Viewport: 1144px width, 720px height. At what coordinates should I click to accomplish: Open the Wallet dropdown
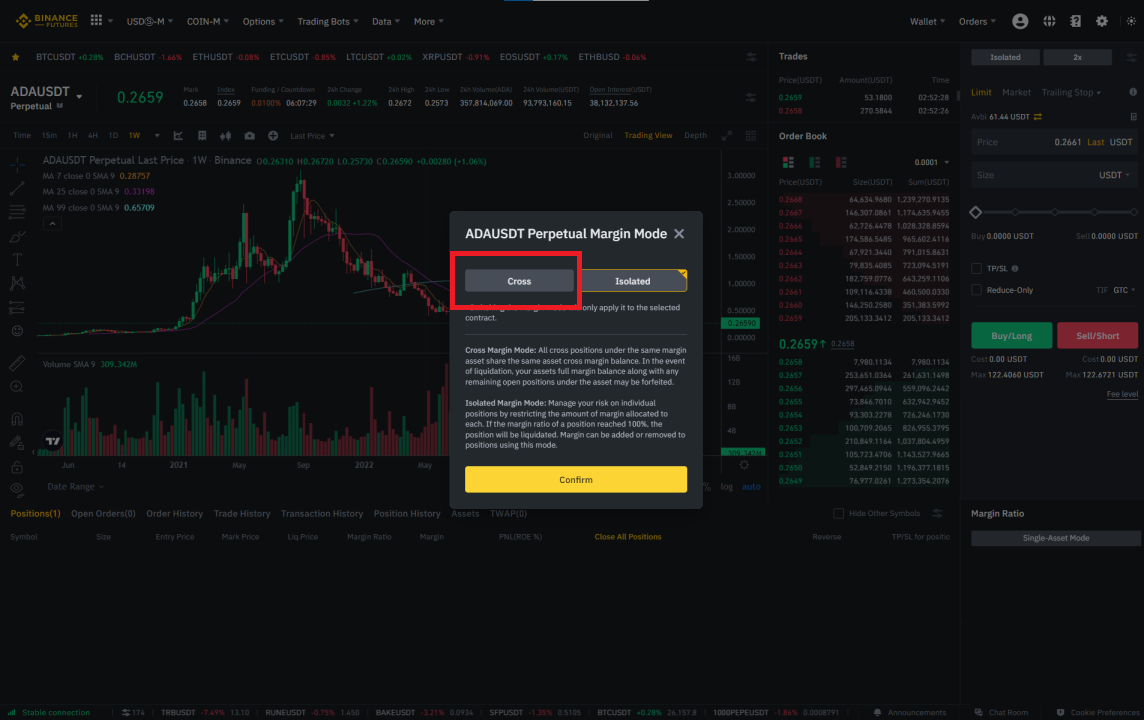click(x=927, y=21)
